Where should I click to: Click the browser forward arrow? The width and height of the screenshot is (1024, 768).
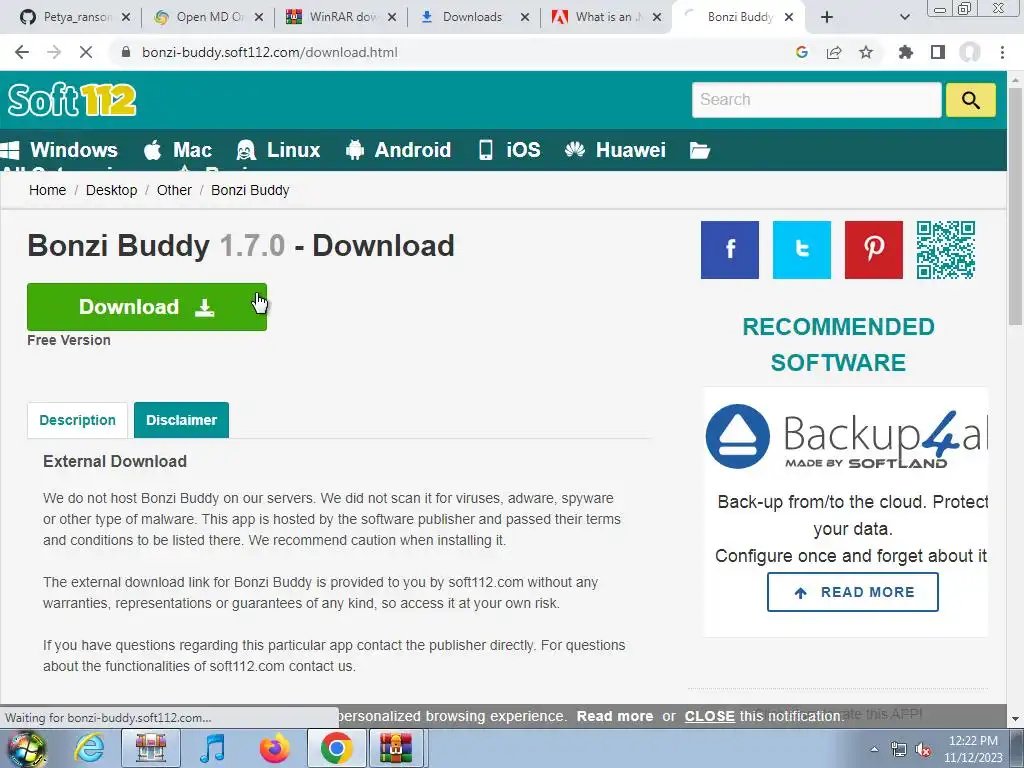coord(54,52)
